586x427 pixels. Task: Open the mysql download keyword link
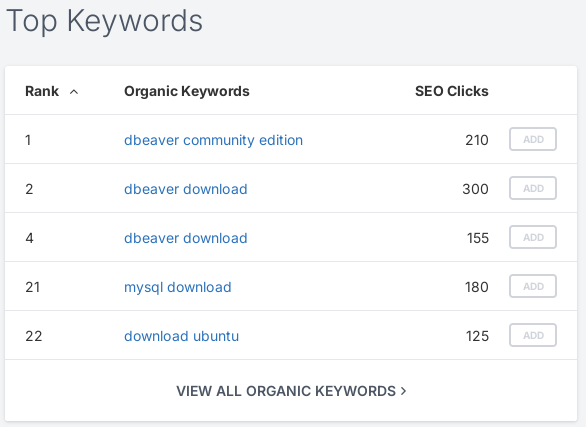tap(178, 287)
